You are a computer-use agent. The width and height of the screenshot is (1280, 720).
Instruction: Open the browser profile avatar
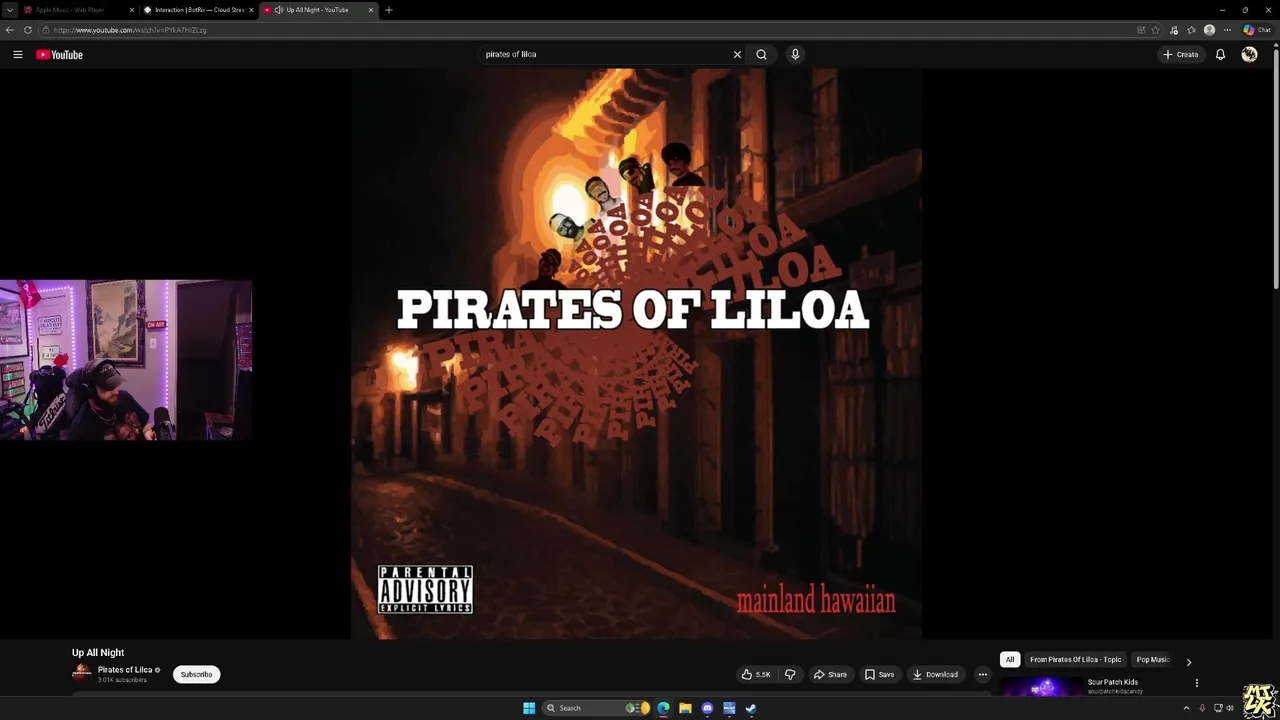[1209, 30]
